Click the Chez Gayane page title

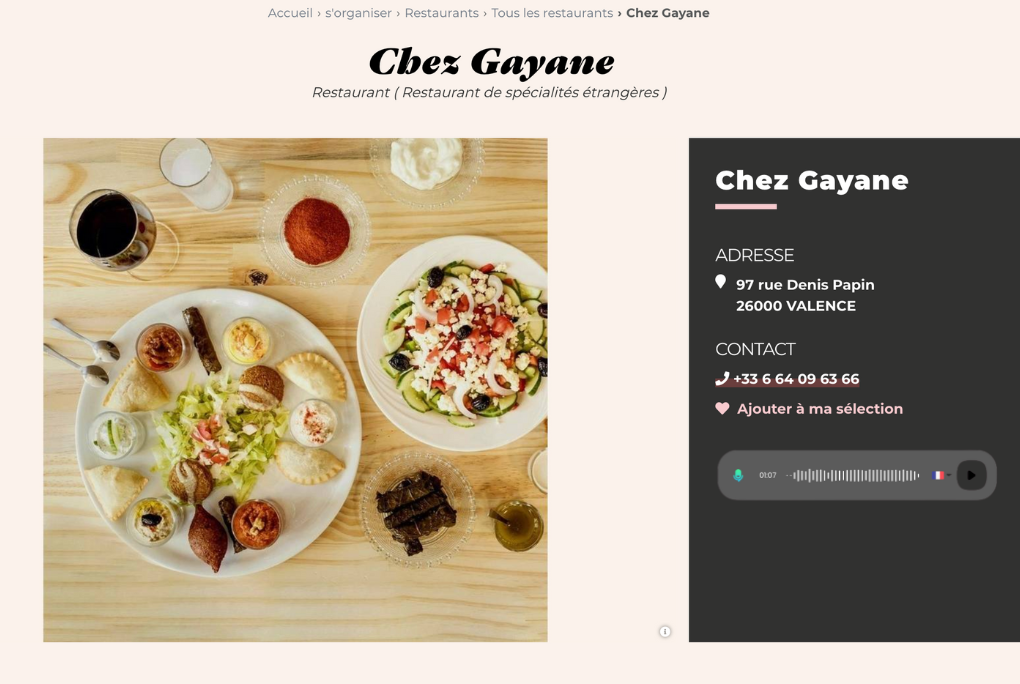[x=491, y=62]
